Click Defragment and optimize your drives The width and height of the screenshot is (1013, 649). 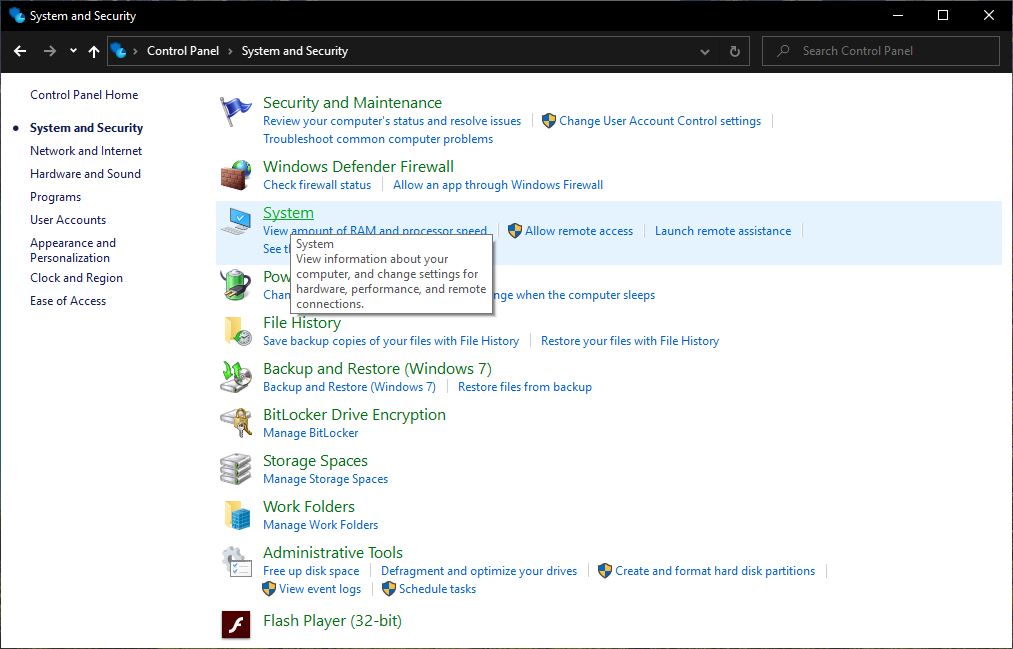479,571
